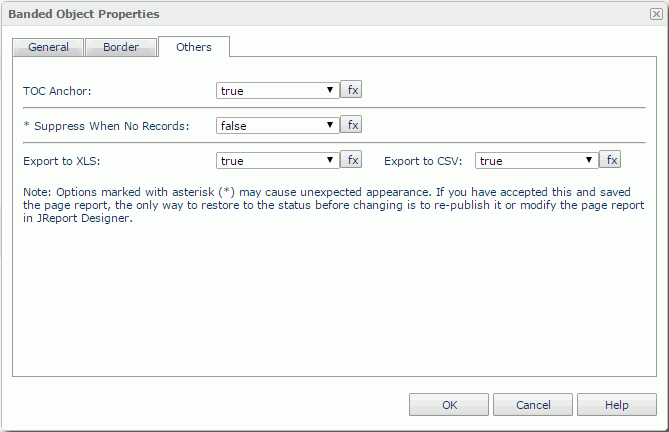Confirm changes with the OK button
The image size is (669, 432).
coord(449,404)
